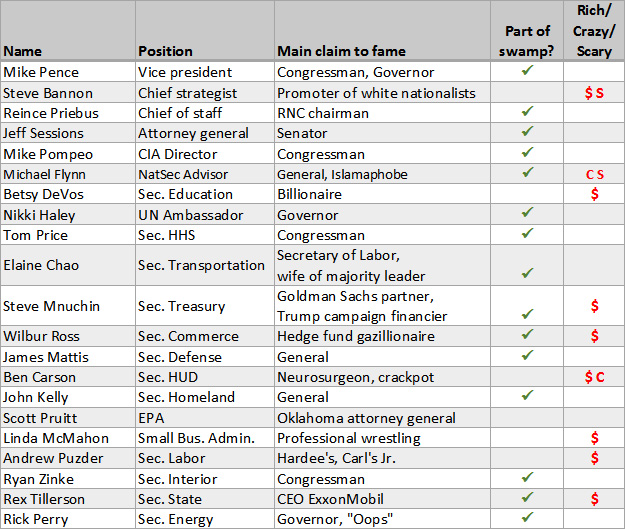The image size is (625, 529).
Task: Select the "CEO ExxonMobil" cell
Action: click(x=333, y=498)
